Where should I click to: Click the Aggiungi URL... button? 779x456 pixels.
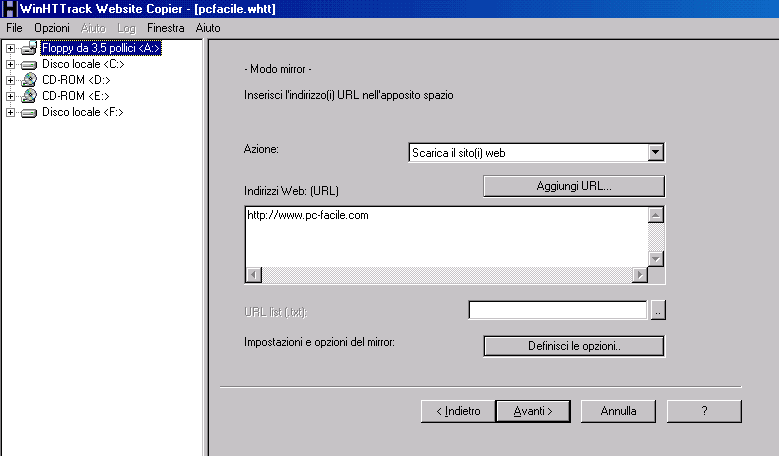tap(574, 186)
